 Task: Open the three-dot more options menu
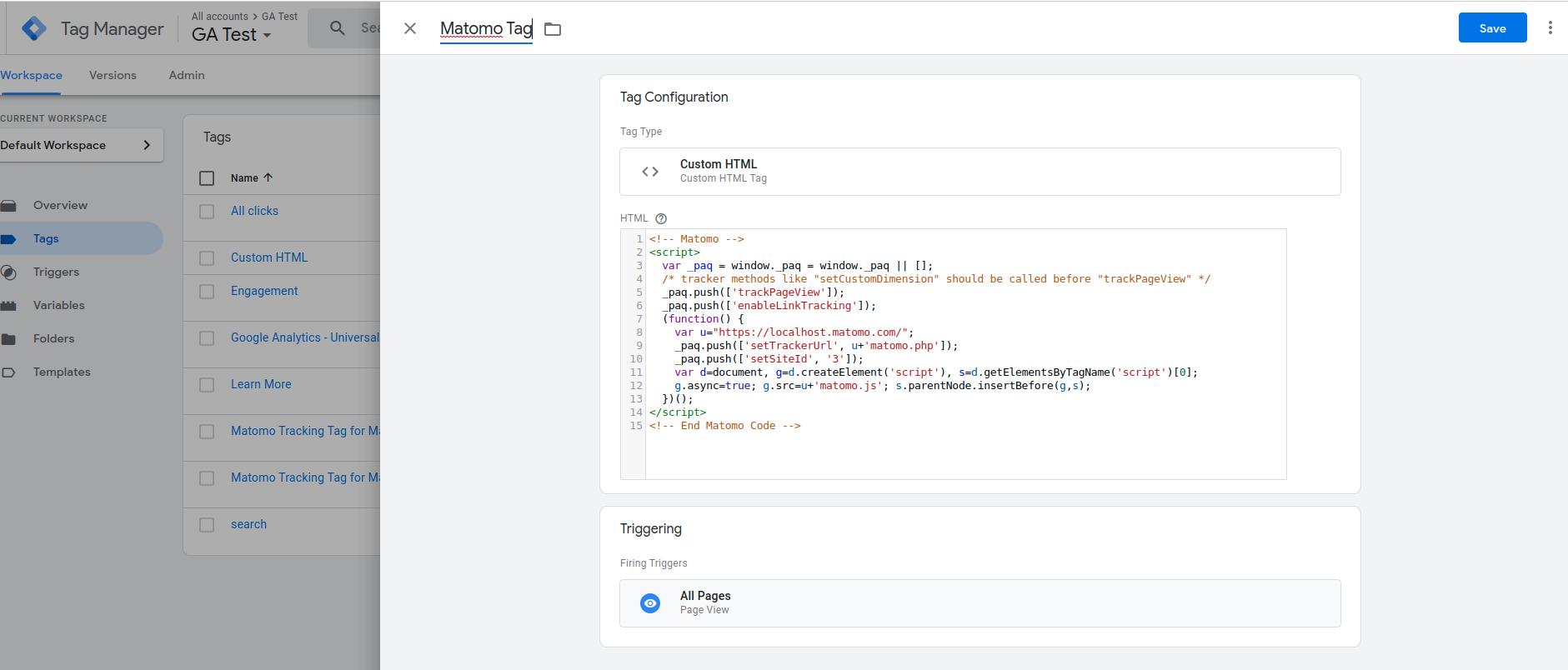1550,27
